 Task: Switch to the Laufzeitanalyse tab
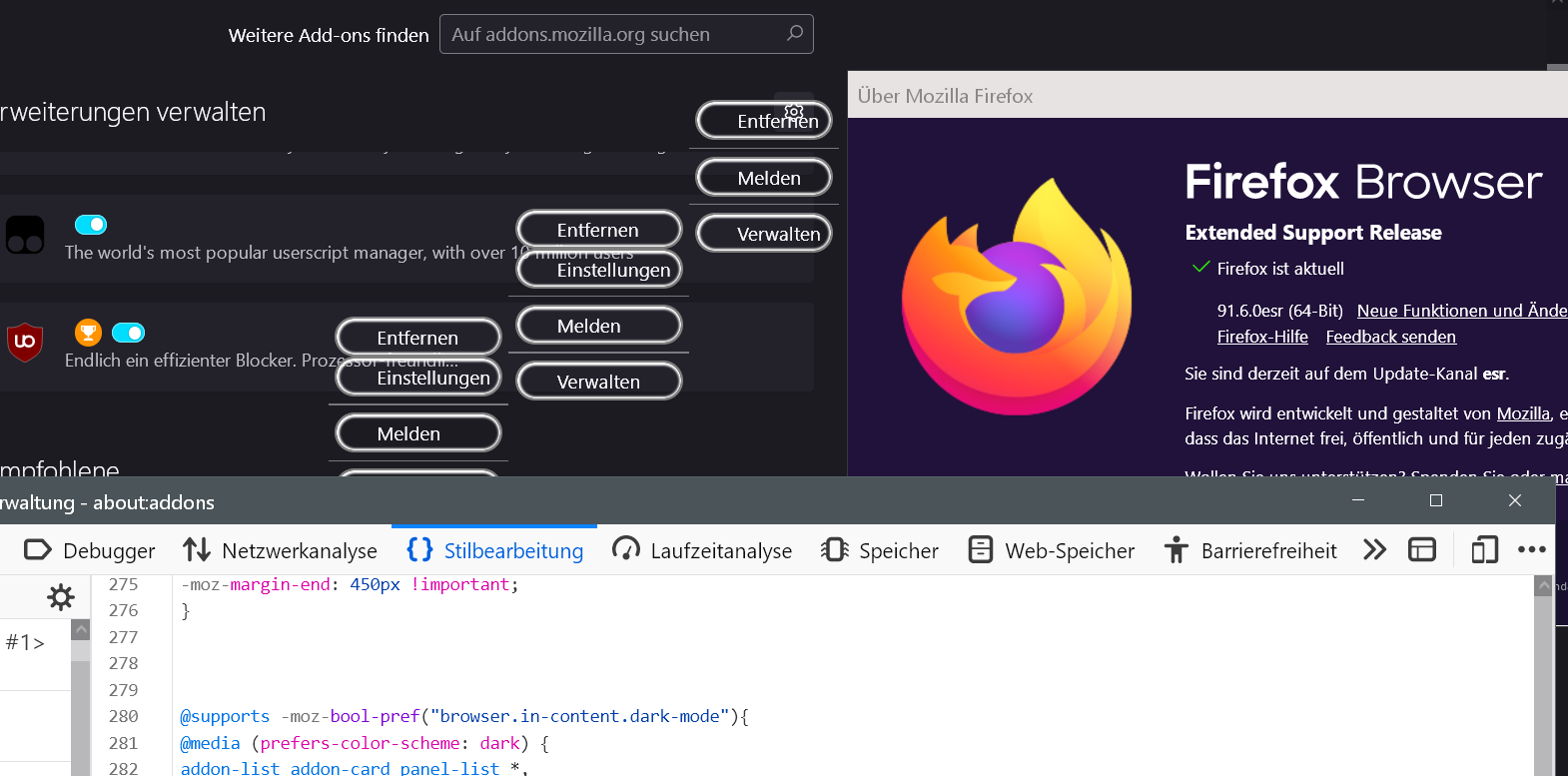702,550
